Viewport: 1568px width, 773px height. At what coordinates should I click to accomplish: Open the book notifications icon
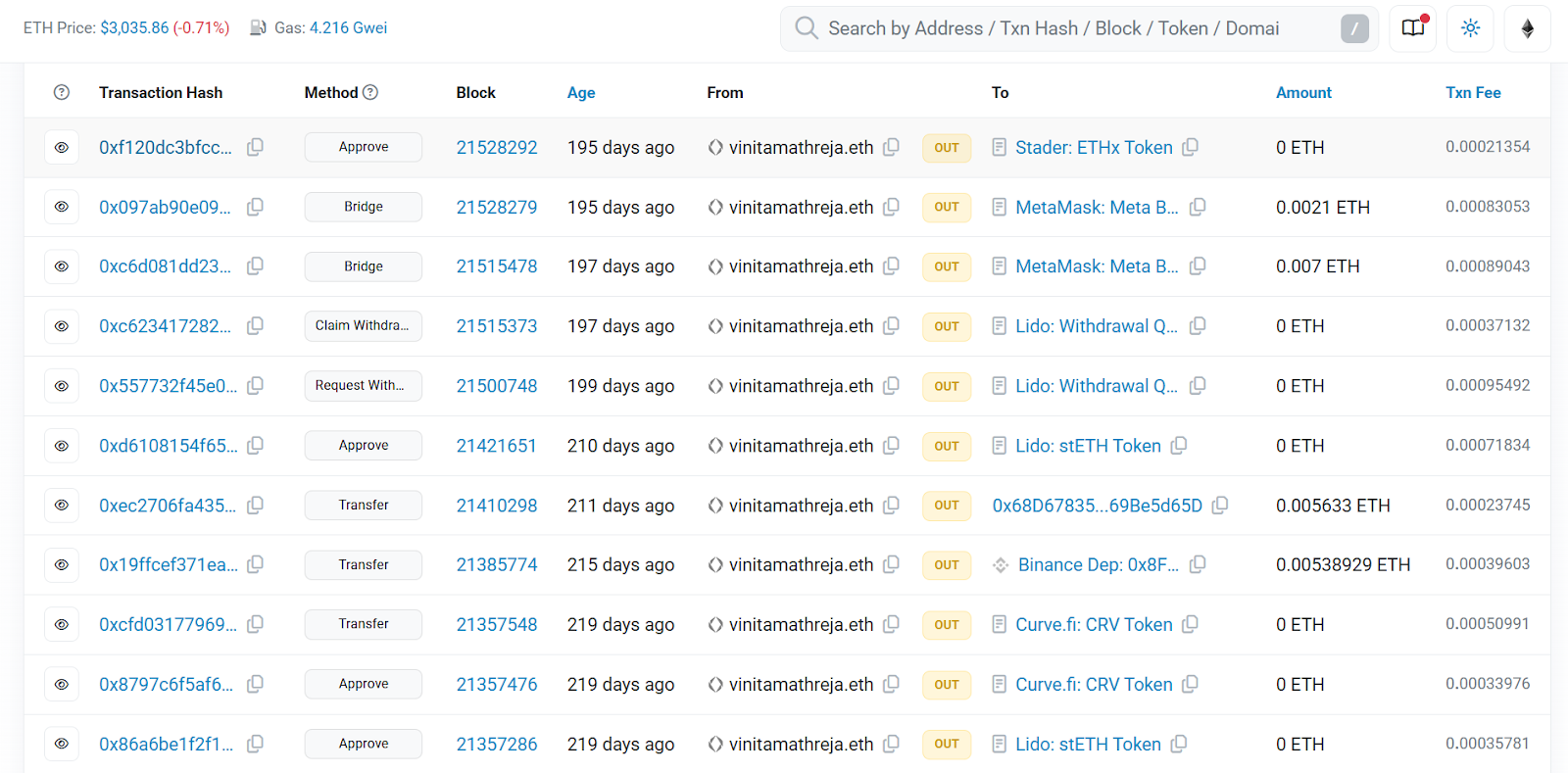(x=1413, y=28)
